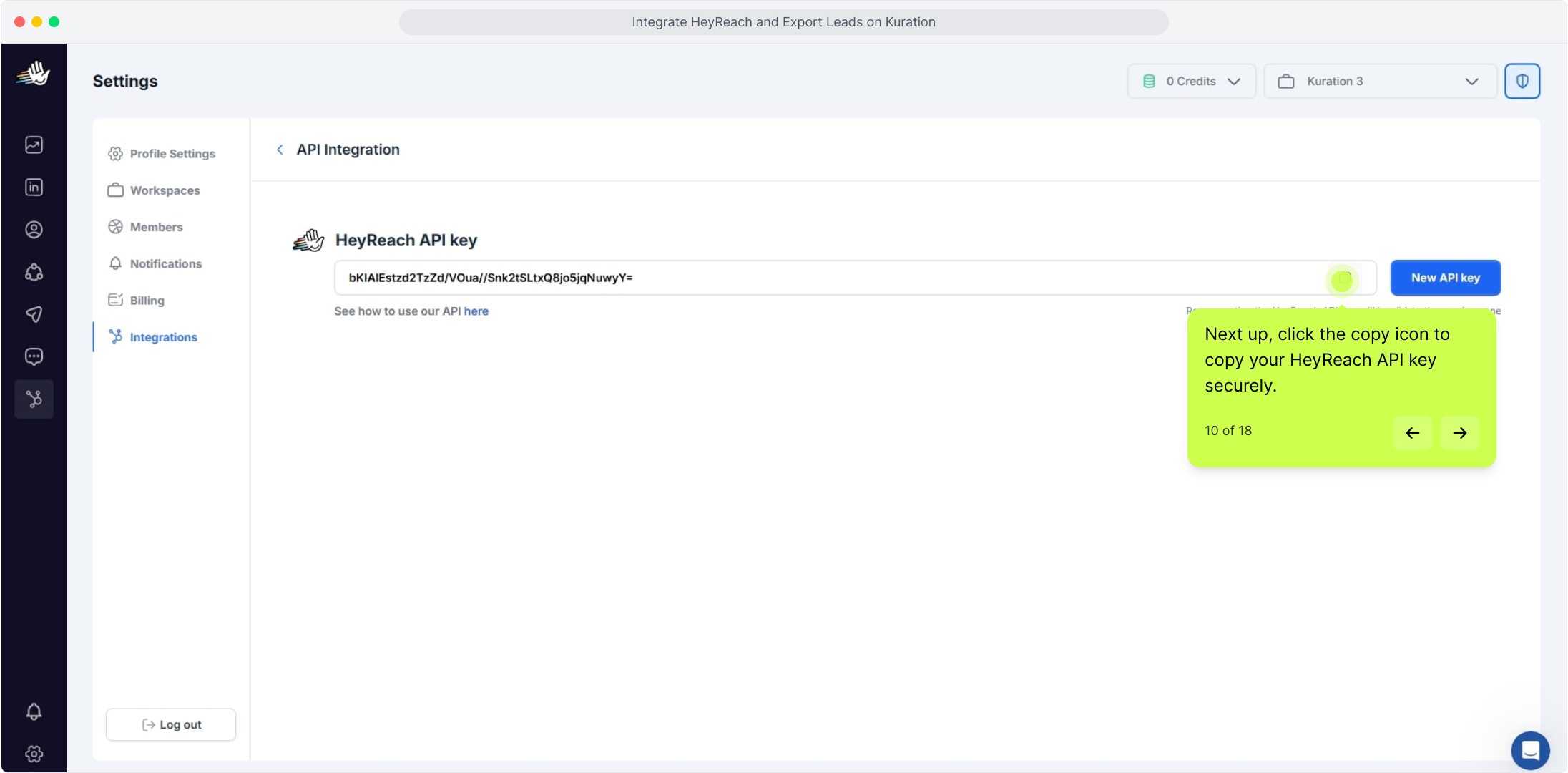The image size is (1568, 773).
Task: Open the notifications bell in sidebar
Action: [34, 711]
